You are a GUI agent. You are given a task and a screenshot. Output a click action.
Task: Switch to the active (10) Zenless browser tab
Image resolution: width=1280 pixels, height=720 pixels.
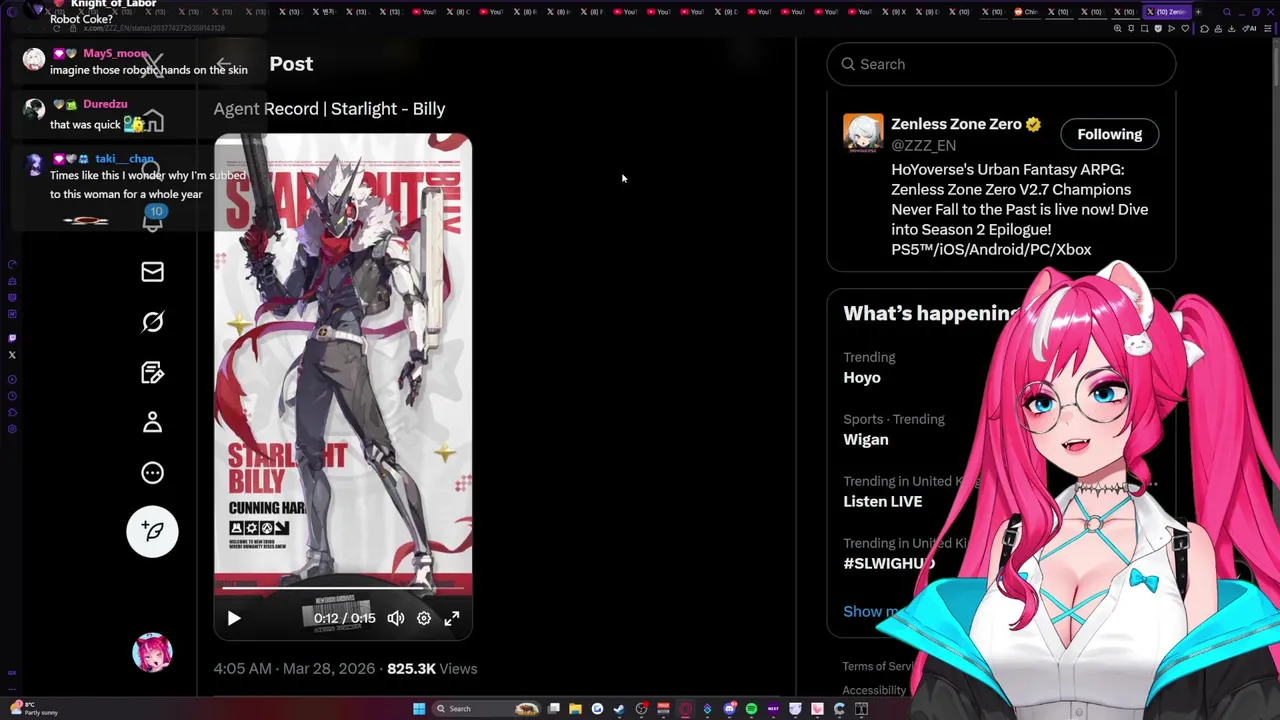tap(1167, 12)
